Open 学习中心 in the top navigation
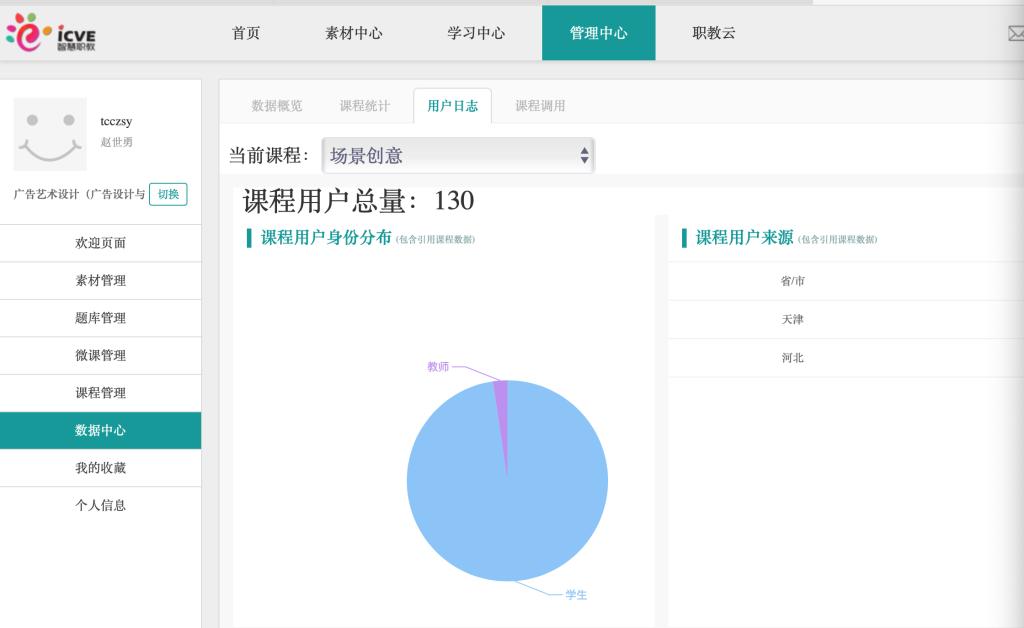The image size is (1024, 628). coord(476,33)
